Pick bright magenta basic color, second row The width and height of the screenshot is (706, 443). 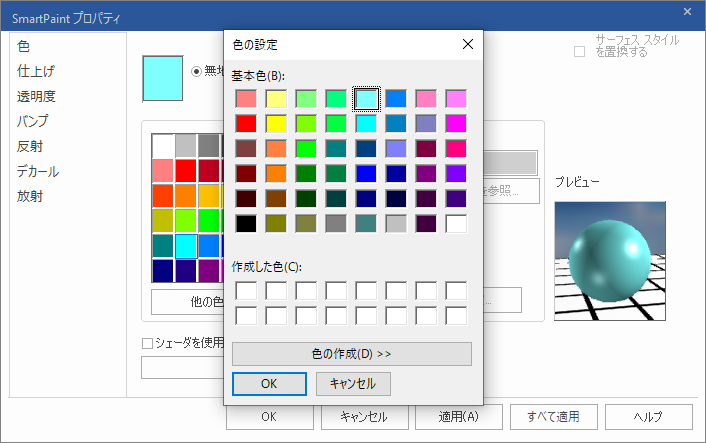[456, 123]
